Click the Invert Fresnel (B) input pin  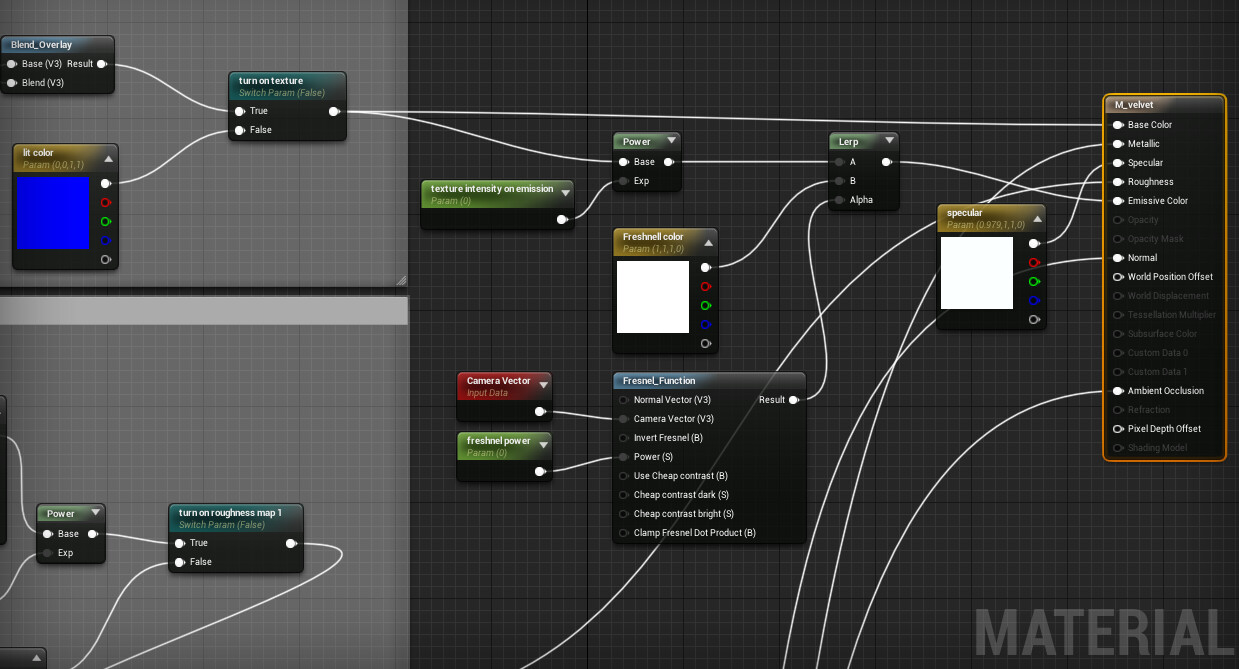(624, 438)
